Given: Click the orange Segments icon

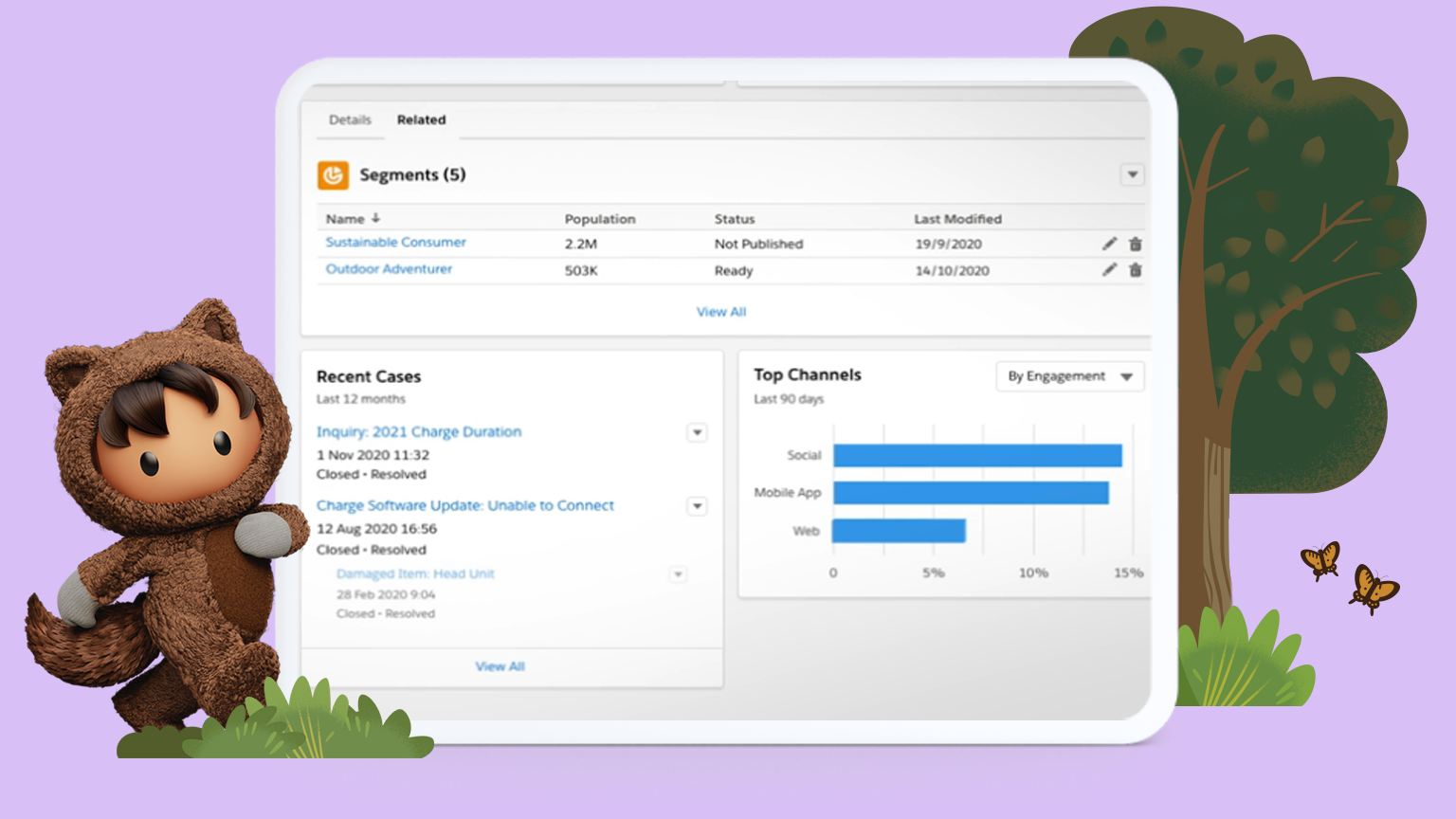Looking at the screenshot, I should [x=333, y=175].
